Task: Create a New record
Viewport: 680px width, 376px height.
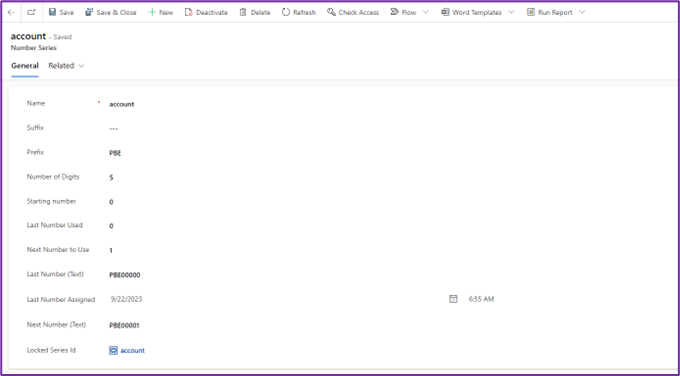Action: (160, 12)
